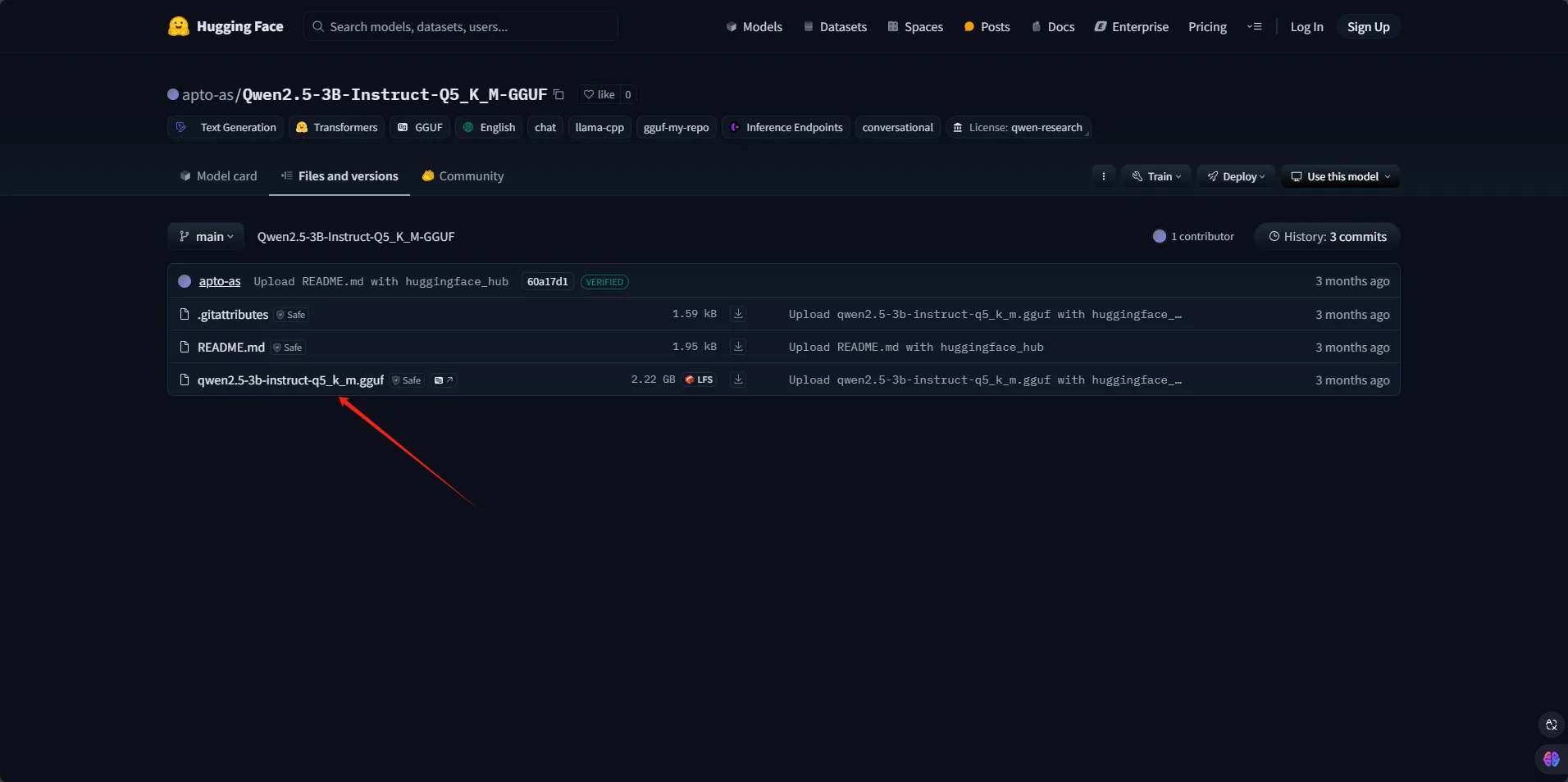Download the 2.22 GB gguf file
The width and height of the screenshot is (1568, 782).
(x=738, y=380)
